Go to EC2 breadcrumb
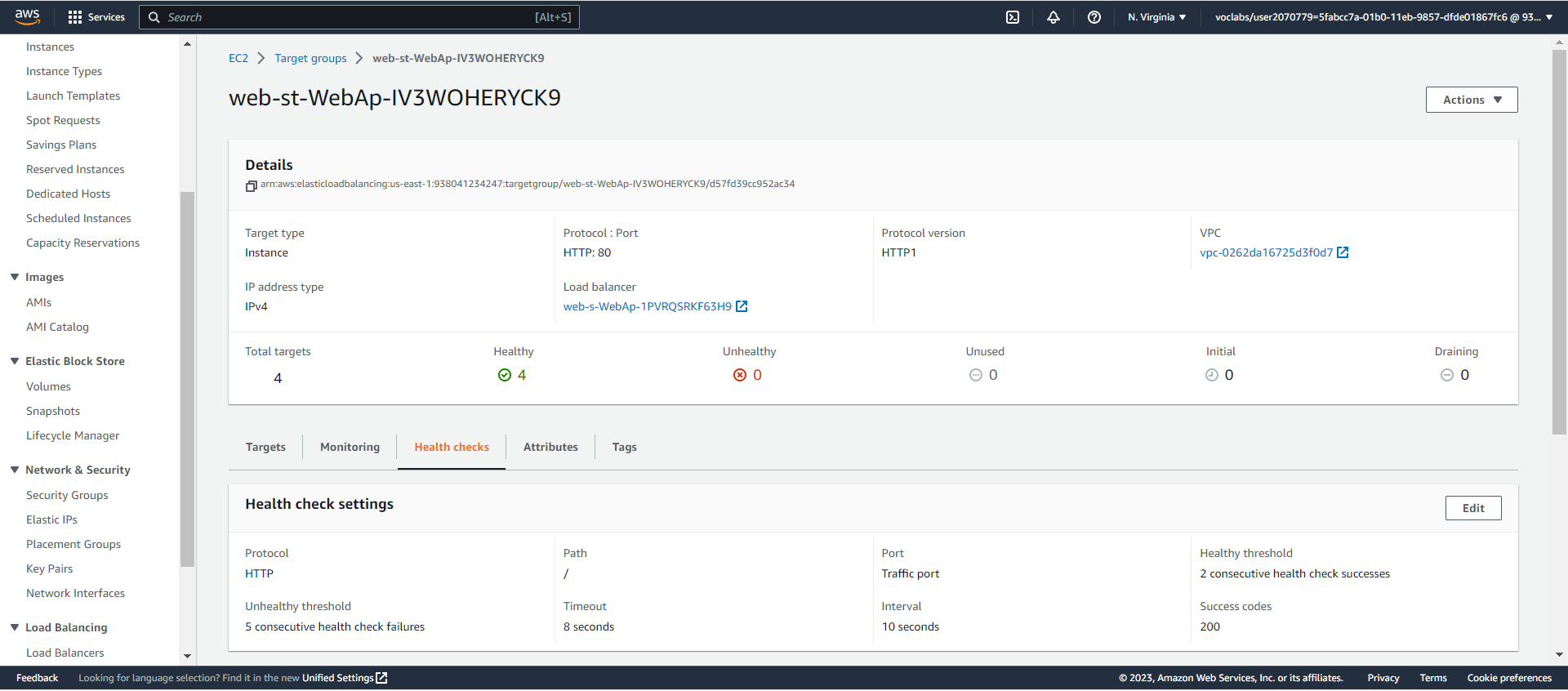Viewport: 1568px width, 691px height. (x=238, y=58)
